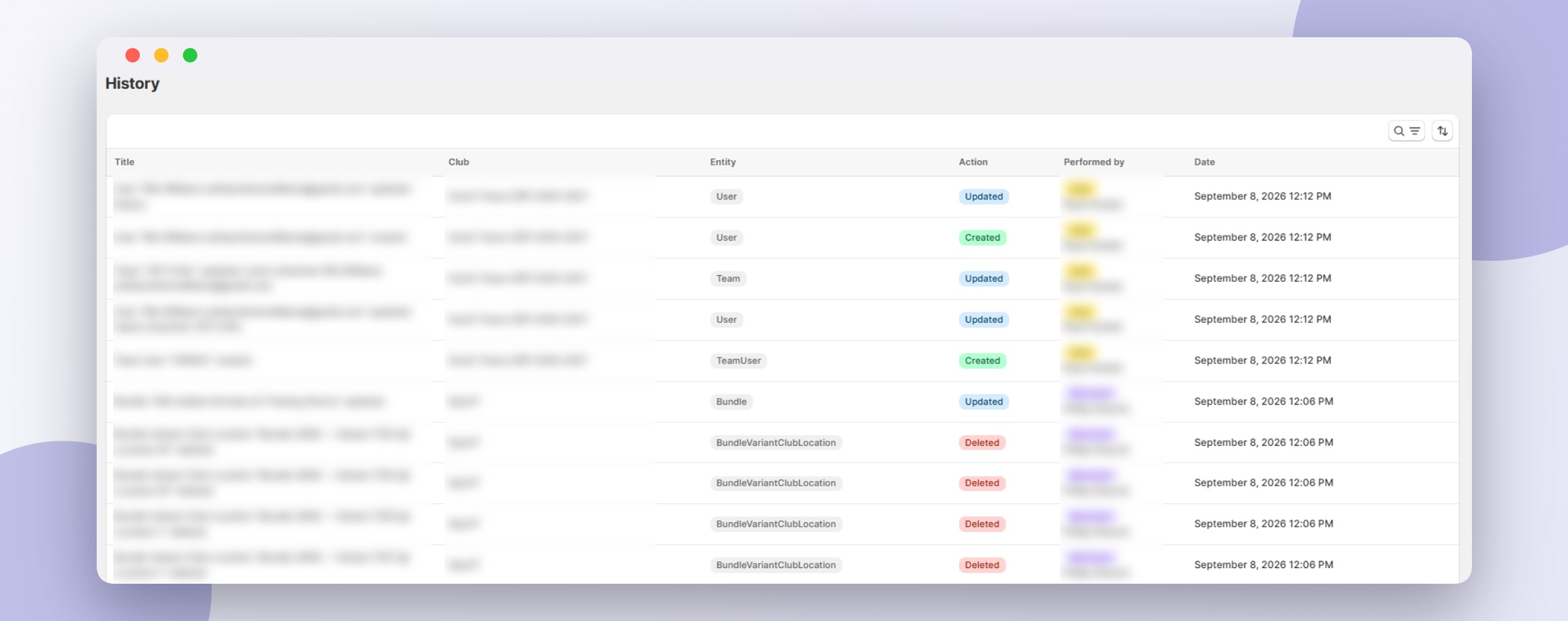The image size is (1568, 621).
Task: Click the Created badge in the TeamUser row
Action: [x=983, y=361]
